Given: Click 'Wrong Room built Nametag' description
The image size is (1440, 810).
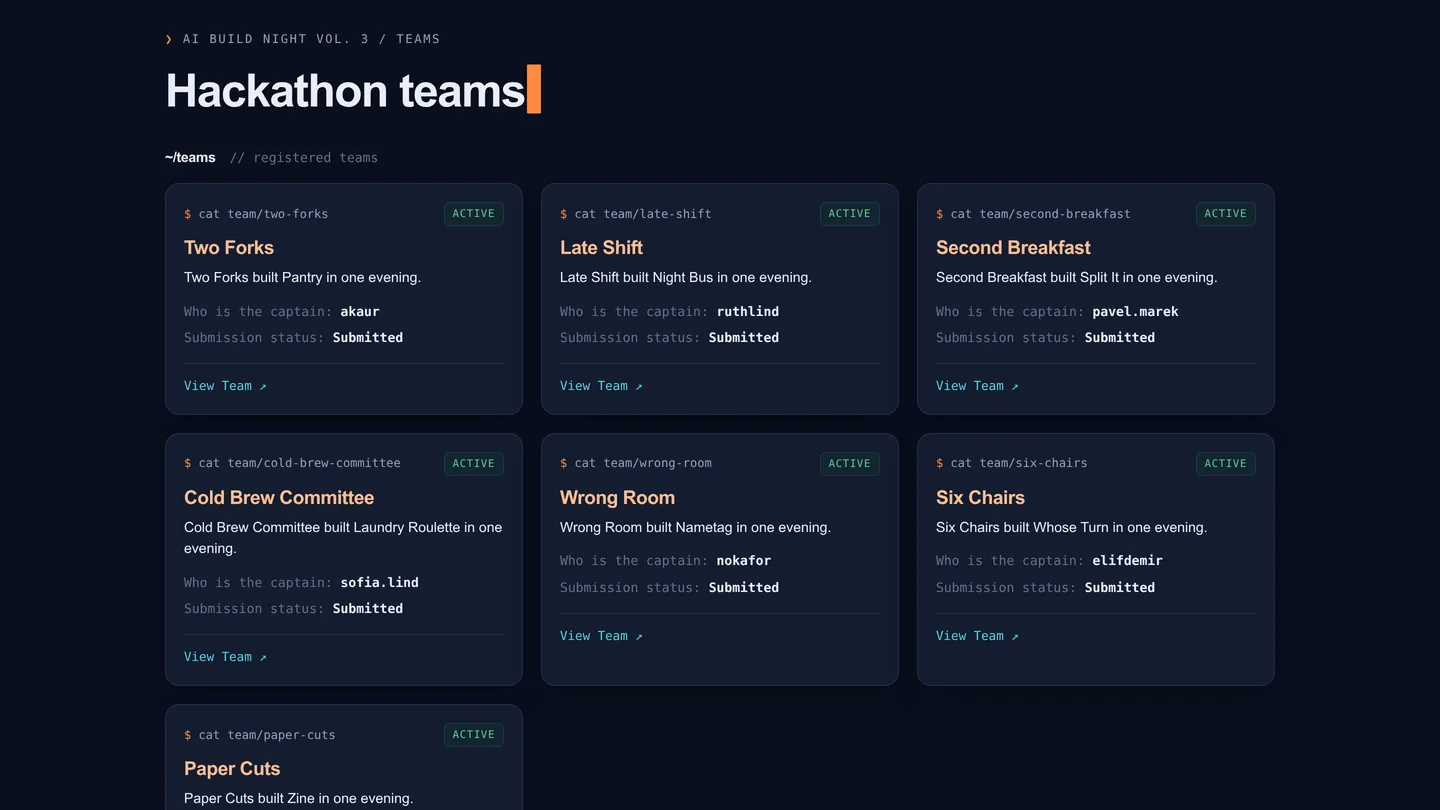Looking at the screenshot, I should 695,527.
